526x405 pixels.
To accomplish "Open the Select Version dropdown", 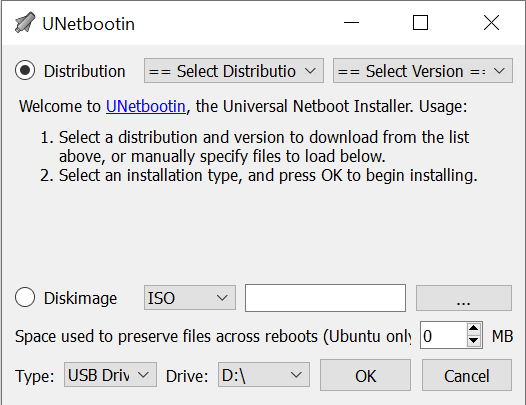I will point(423,70).
